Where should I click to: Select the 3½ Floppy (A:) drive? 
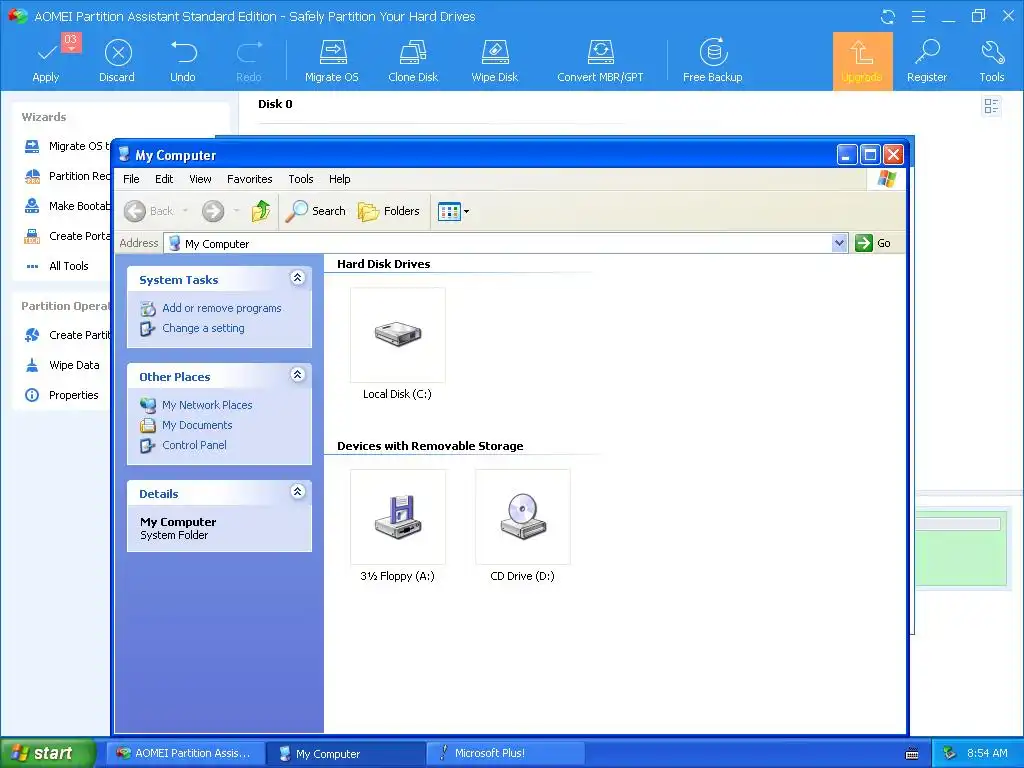coord(397,526)
